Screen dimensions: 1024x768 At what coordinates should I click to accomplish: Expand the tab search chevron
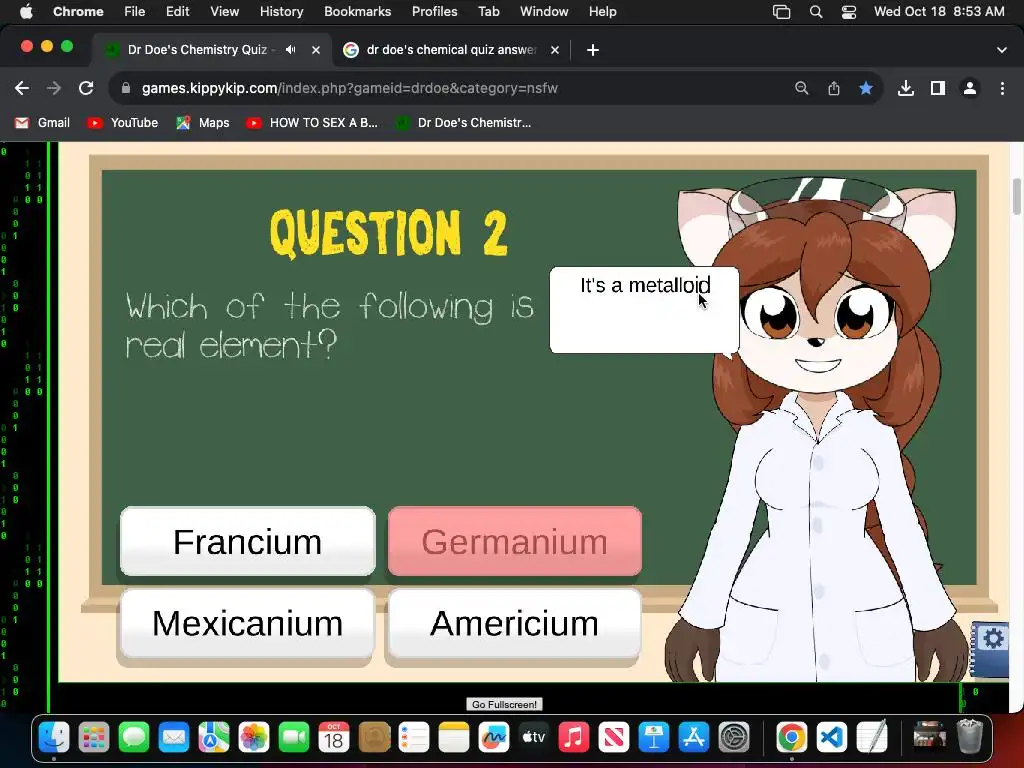click(1002, 50)
